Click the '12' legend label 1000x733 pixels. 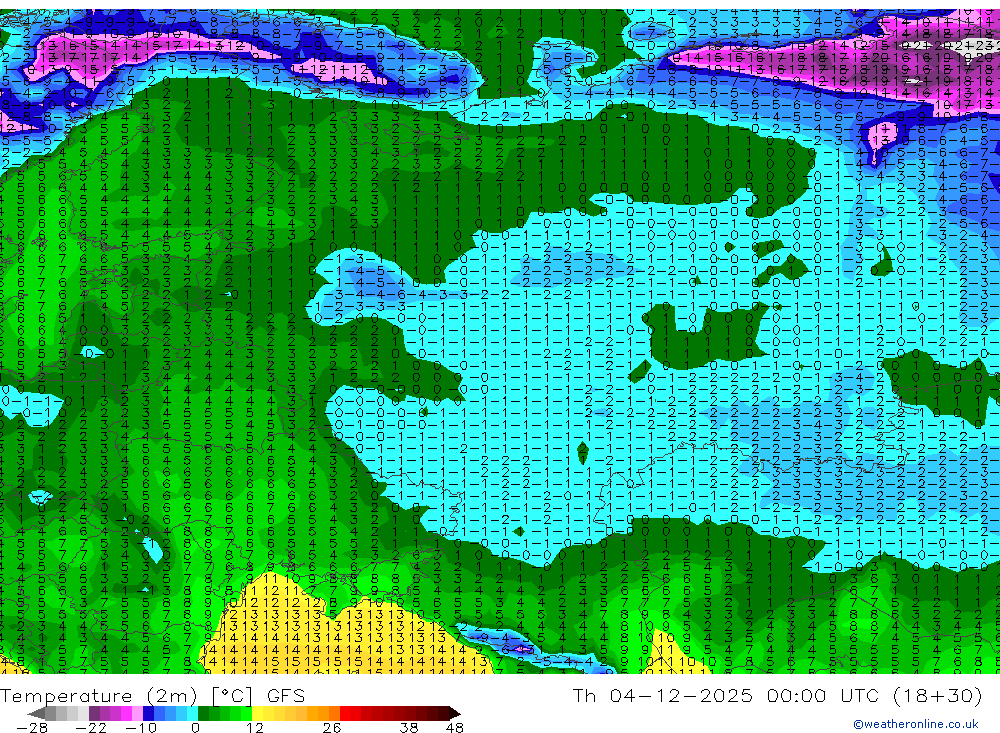254,727
